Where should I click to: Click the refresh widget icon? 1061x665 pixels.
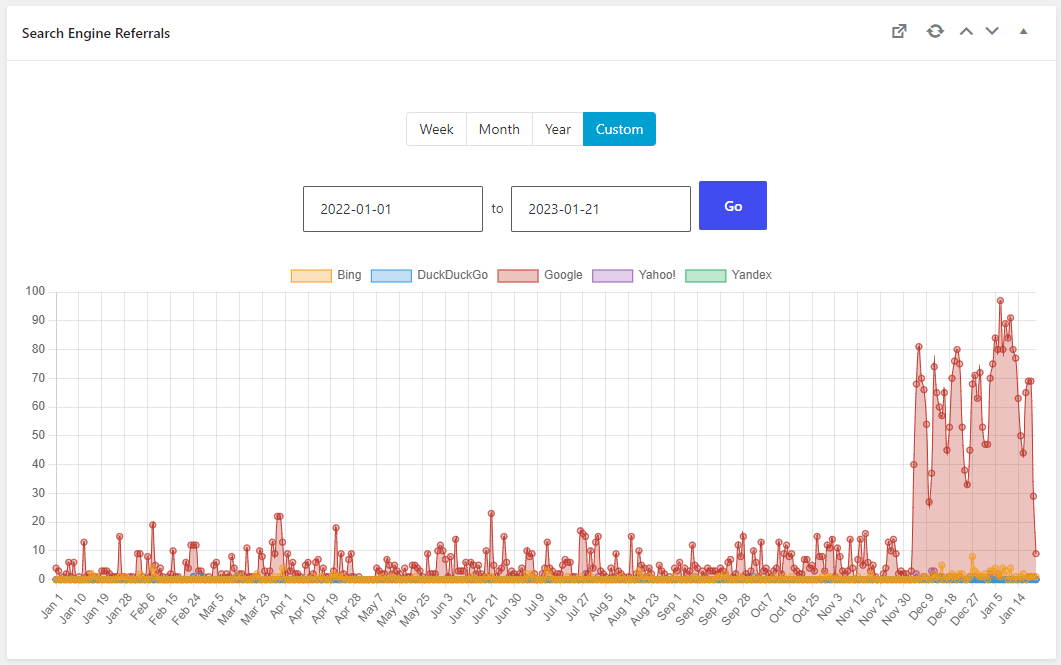935,31
